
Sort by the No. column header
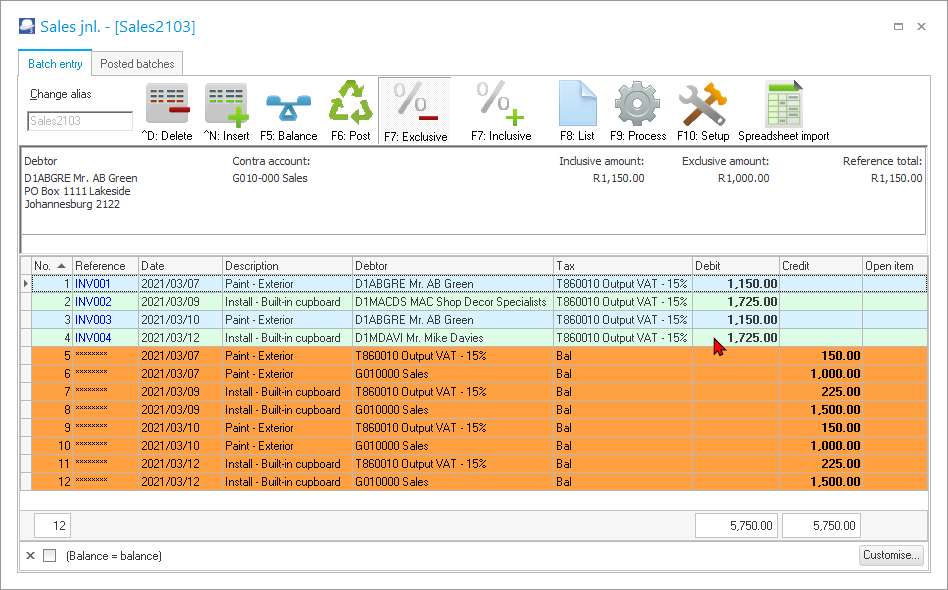pos(50,266)
